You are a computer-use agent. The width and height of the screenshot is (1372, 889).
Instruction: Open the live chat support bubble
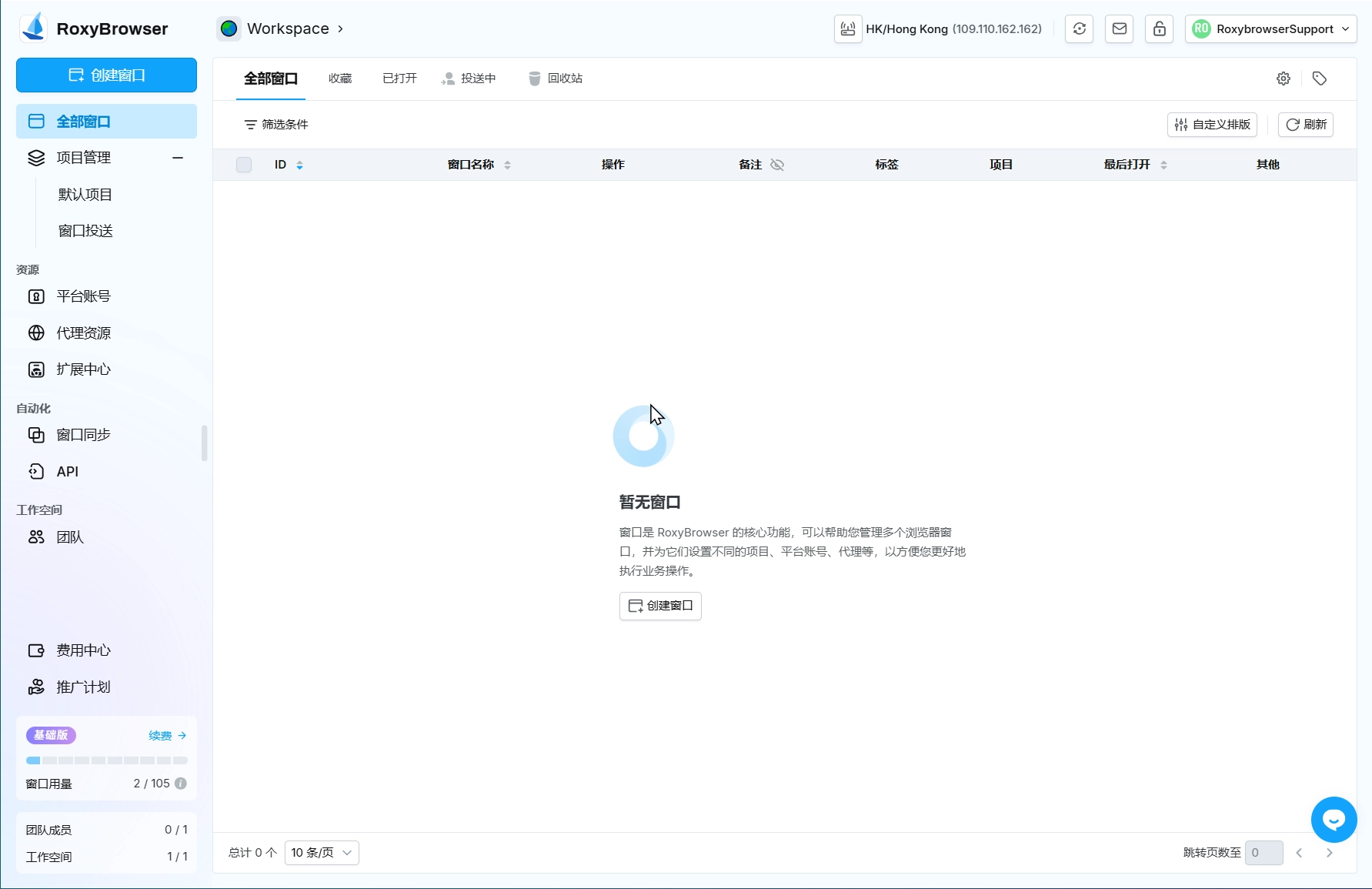coord(1334,820)
